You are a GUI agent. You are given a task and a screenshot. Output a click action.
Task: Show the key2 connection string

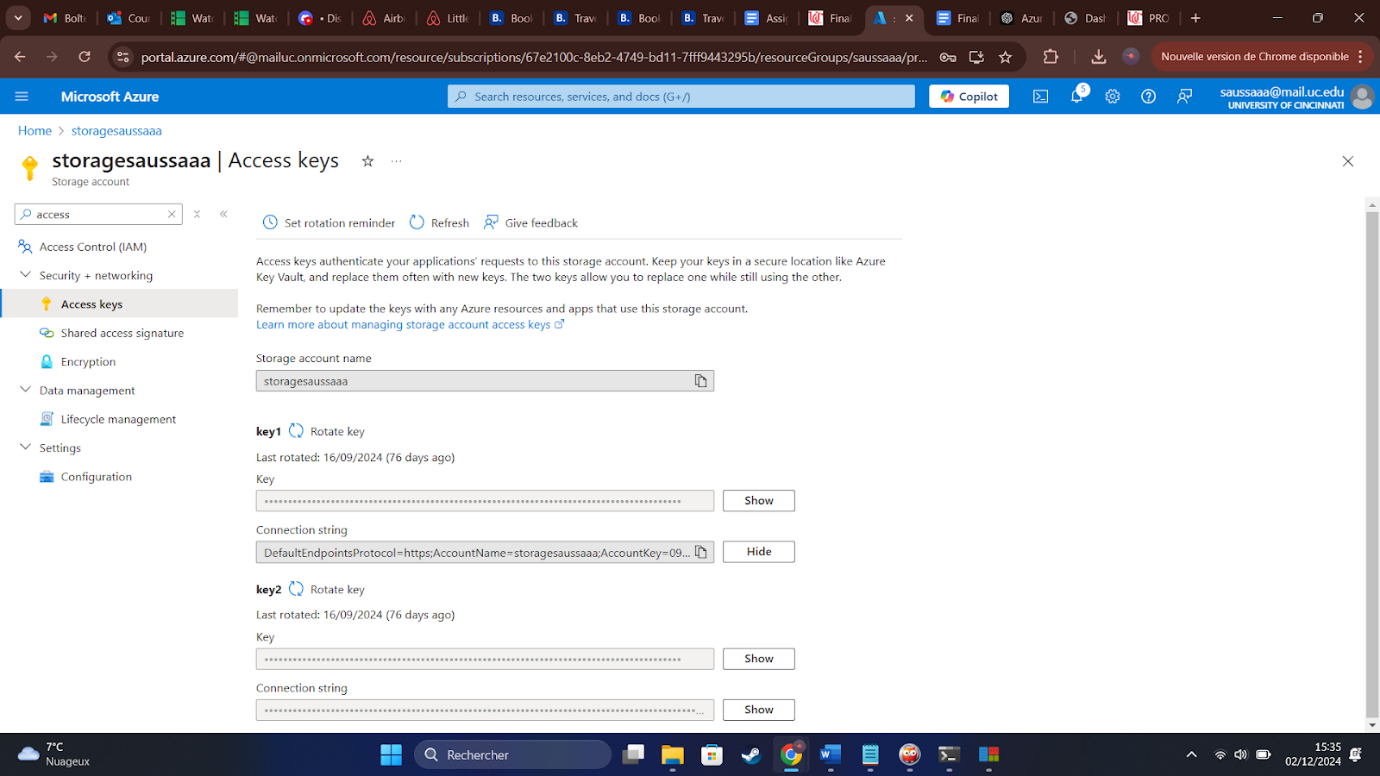point(759,710)
